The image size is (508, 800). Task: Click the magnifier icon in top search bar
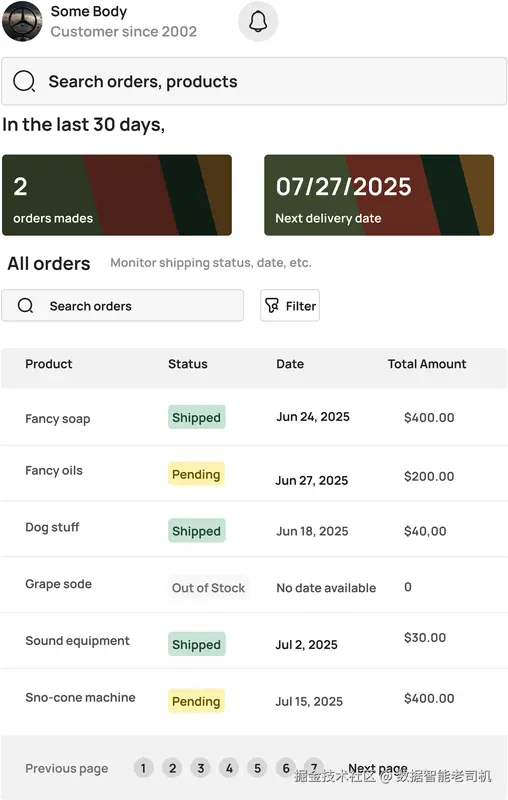tap(24, 81)
